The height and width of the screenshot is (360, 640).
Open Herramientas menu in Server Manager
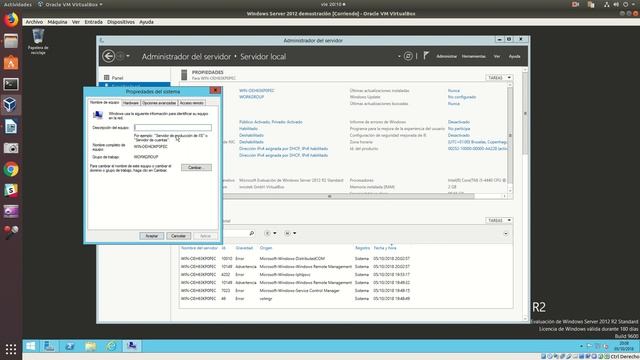[473, 56]
